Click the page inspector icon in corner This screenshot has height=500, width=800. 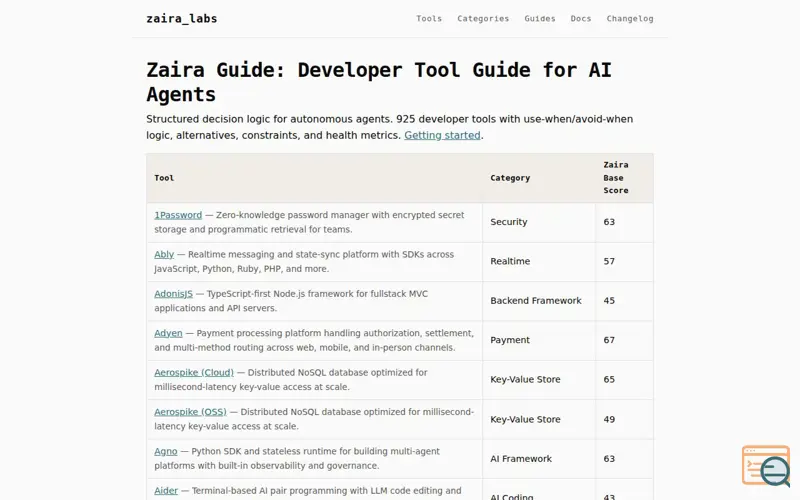point(766,465)
